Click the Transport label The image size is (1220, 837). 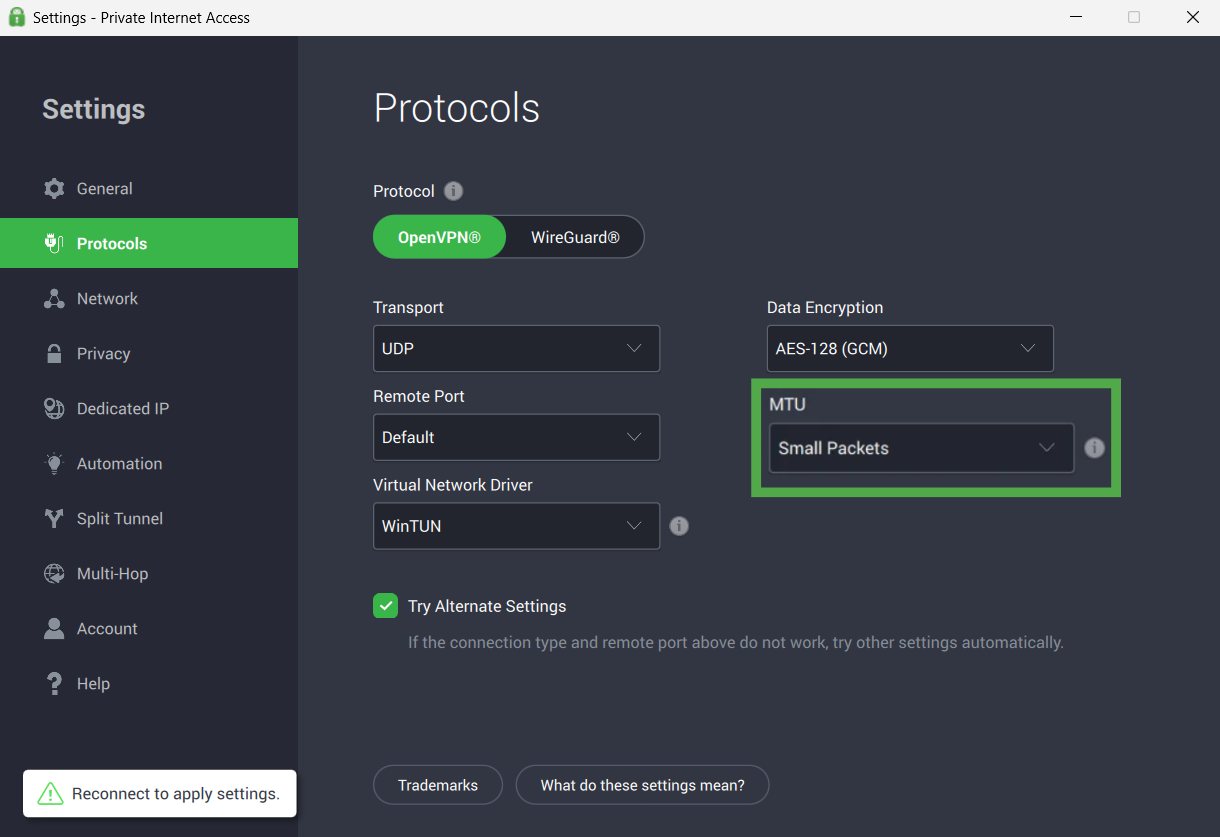point(408,307)
